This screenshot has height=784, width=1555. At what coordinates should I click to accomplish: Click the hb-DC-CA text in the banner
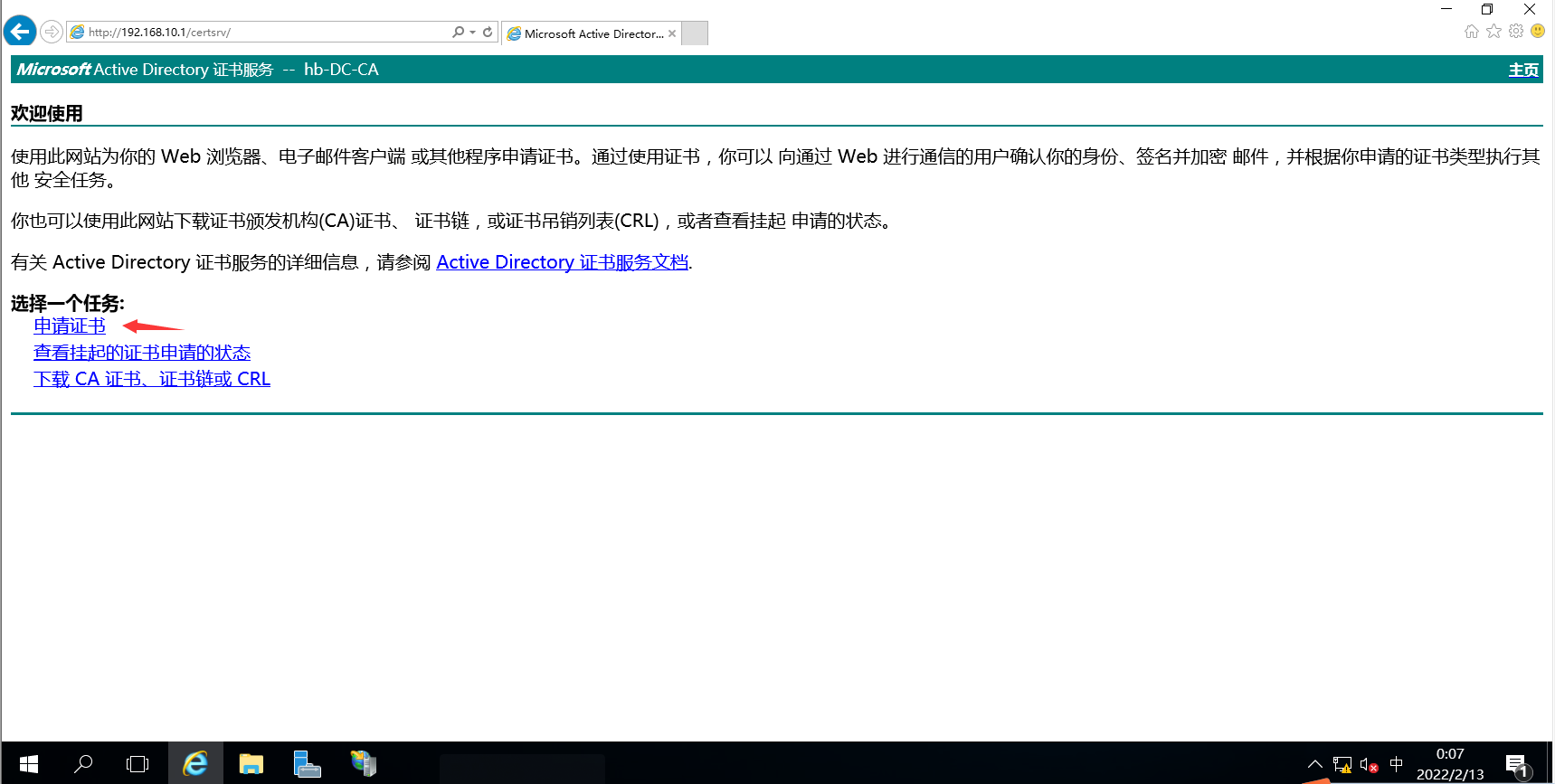341,70
